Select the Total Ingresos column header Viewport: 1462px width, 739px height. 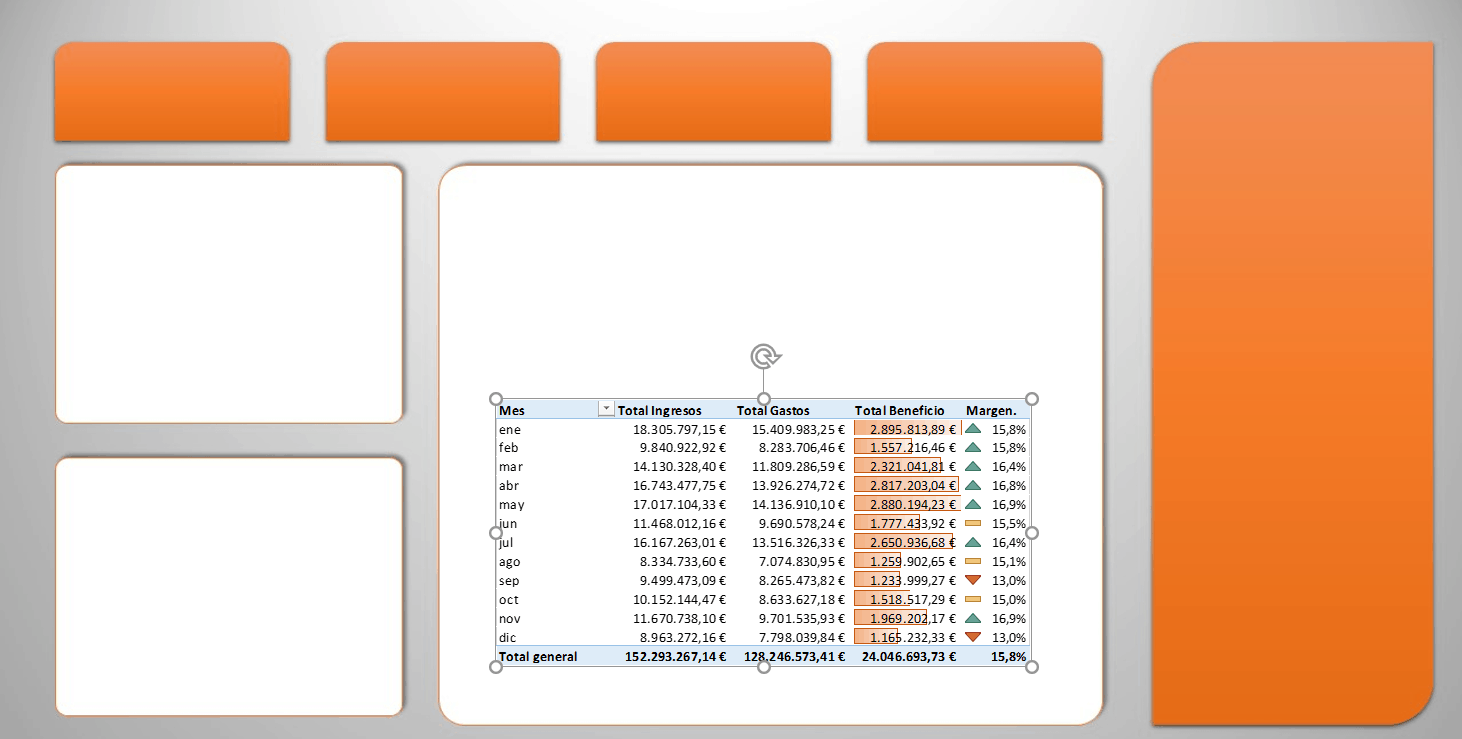[660, 410]
